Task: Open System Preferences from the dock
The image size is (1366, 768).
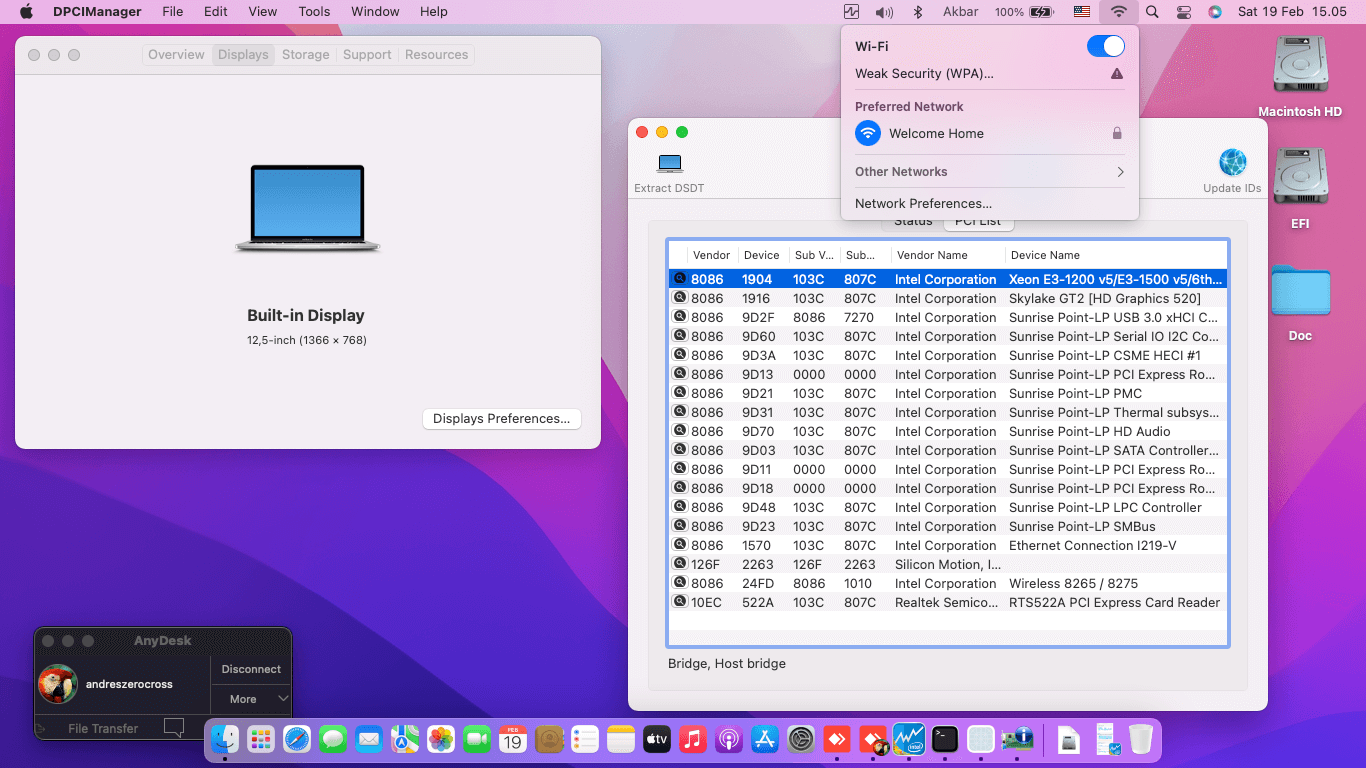Action: [x=801, y=739]
